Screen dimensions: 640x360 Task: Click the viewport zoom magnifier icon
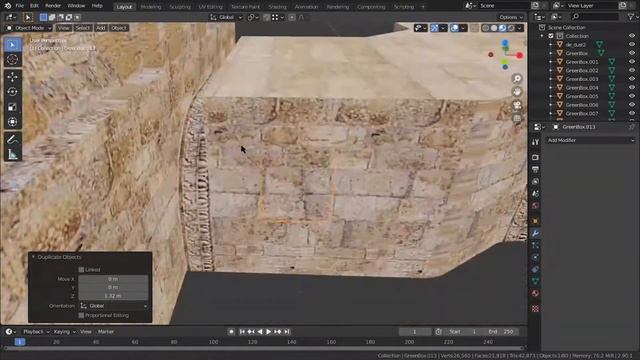tap(517, 78)
